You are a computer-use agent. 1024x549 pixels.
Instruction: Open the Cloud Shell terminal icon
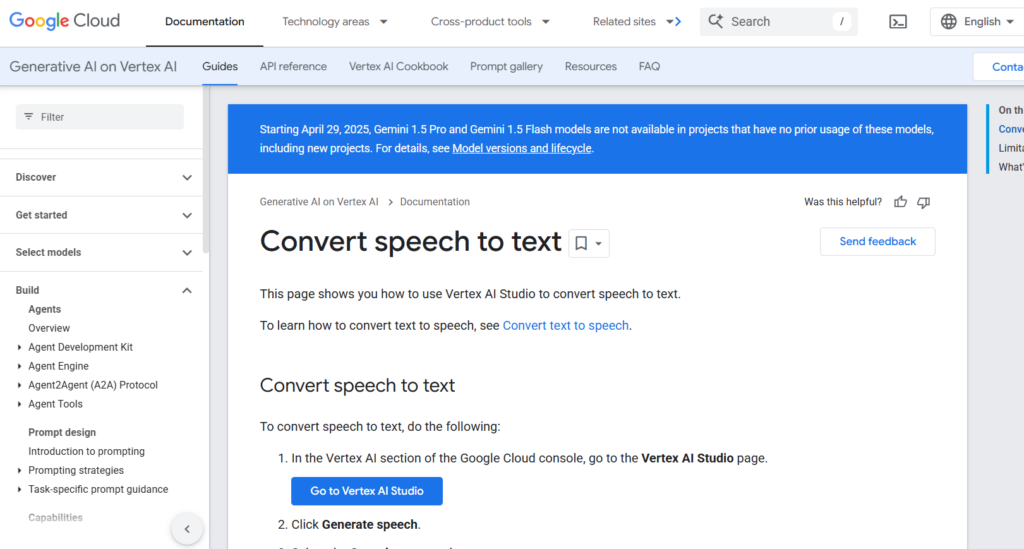coord(898,22)
